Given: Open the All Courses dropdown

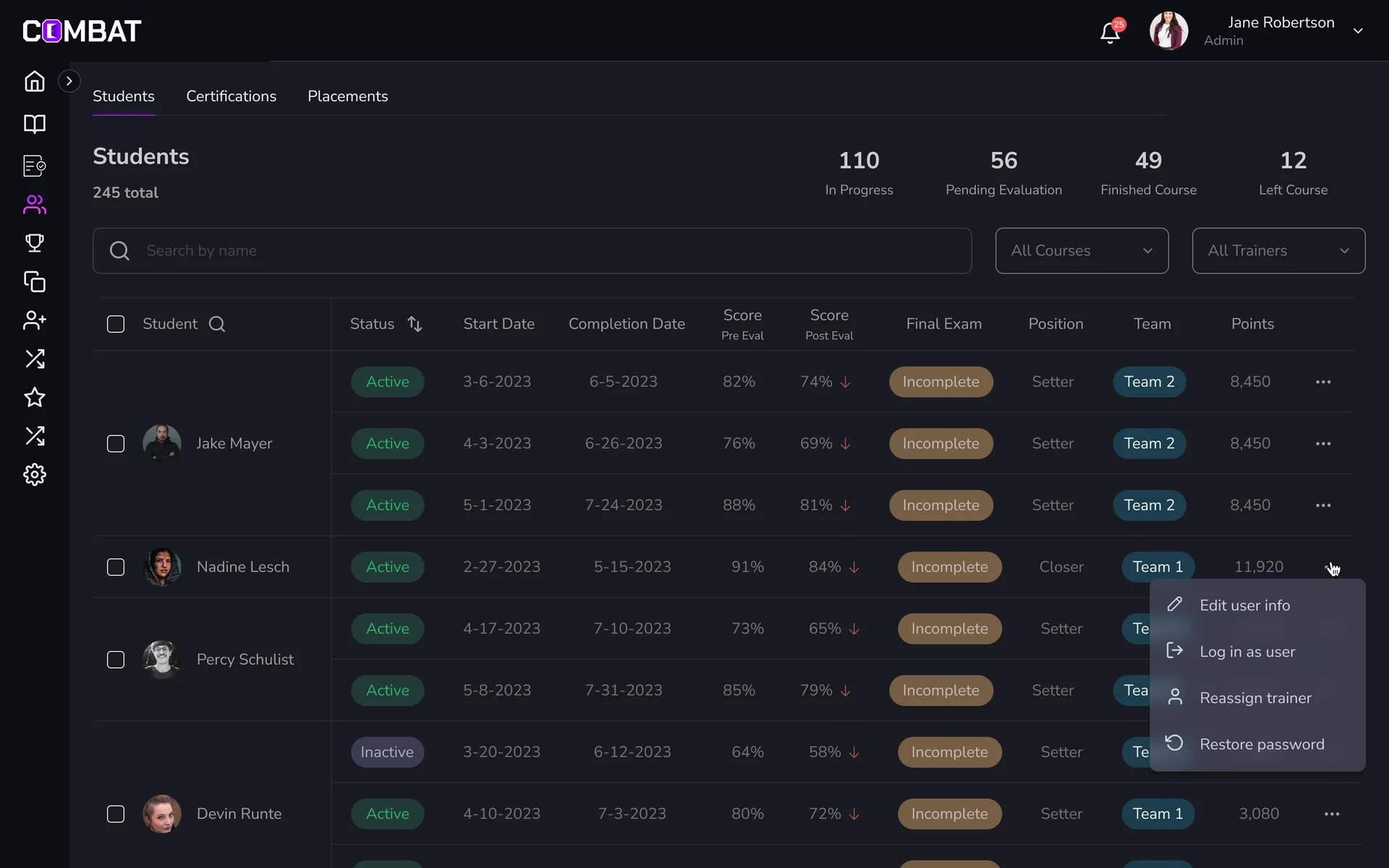Looking at the screenshot, I should [x=1082, y=251].
